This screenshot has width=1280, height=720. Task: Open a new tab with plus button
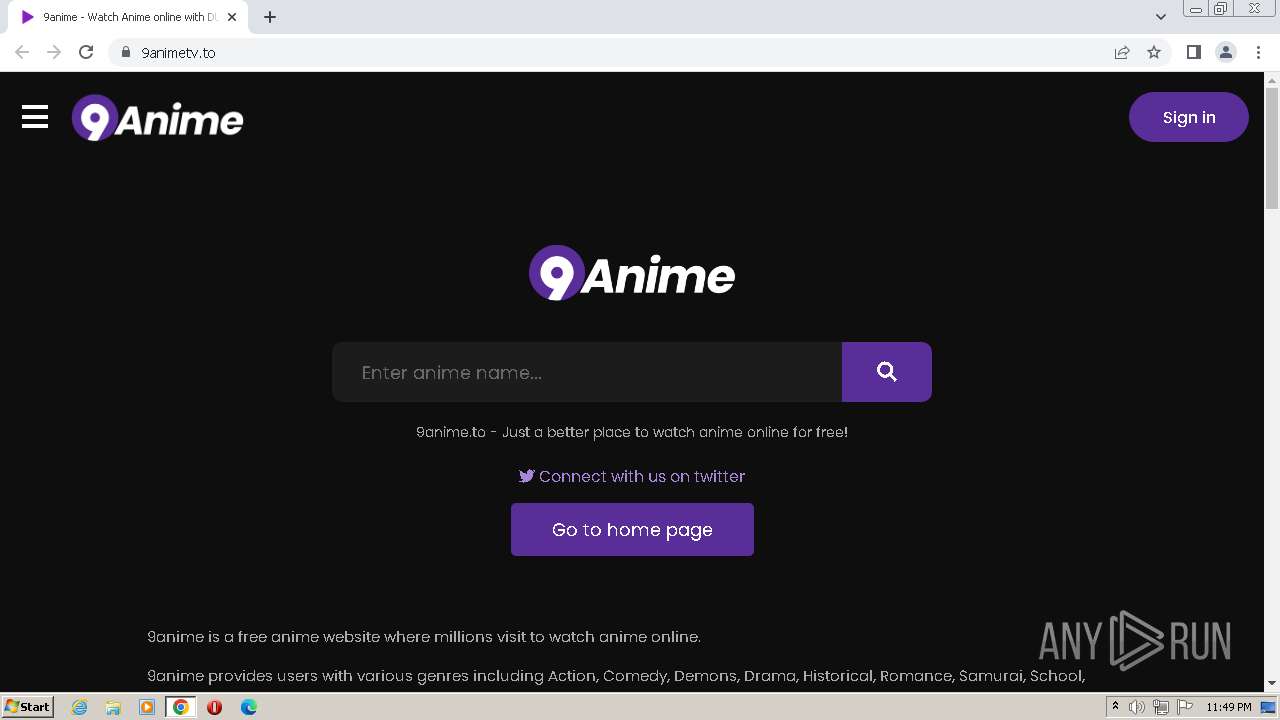270,17
